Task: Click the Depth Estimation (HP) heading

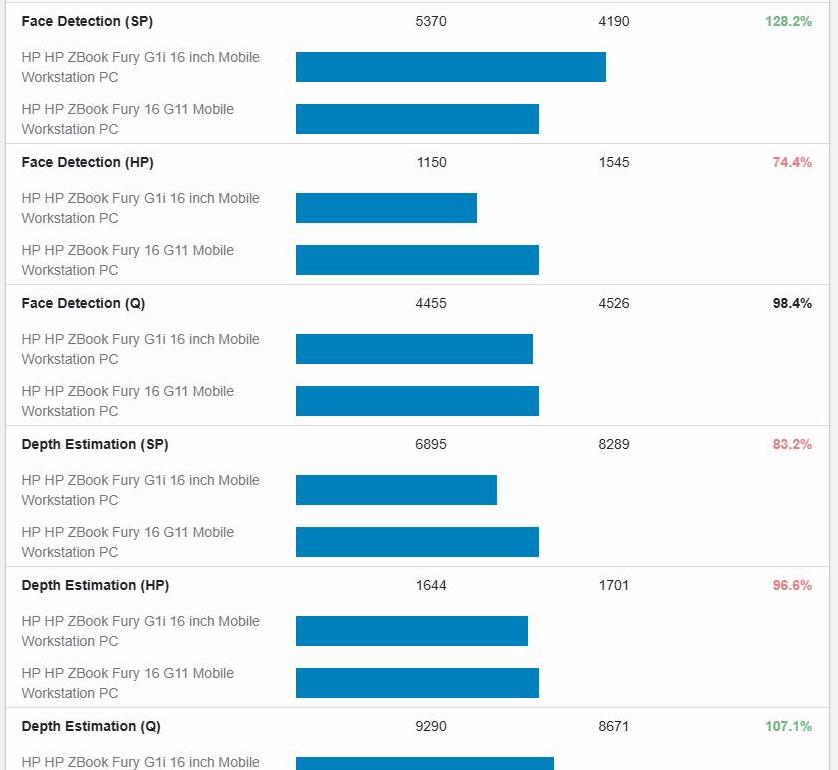Action: pyautogui.click(x=95, y=585)
